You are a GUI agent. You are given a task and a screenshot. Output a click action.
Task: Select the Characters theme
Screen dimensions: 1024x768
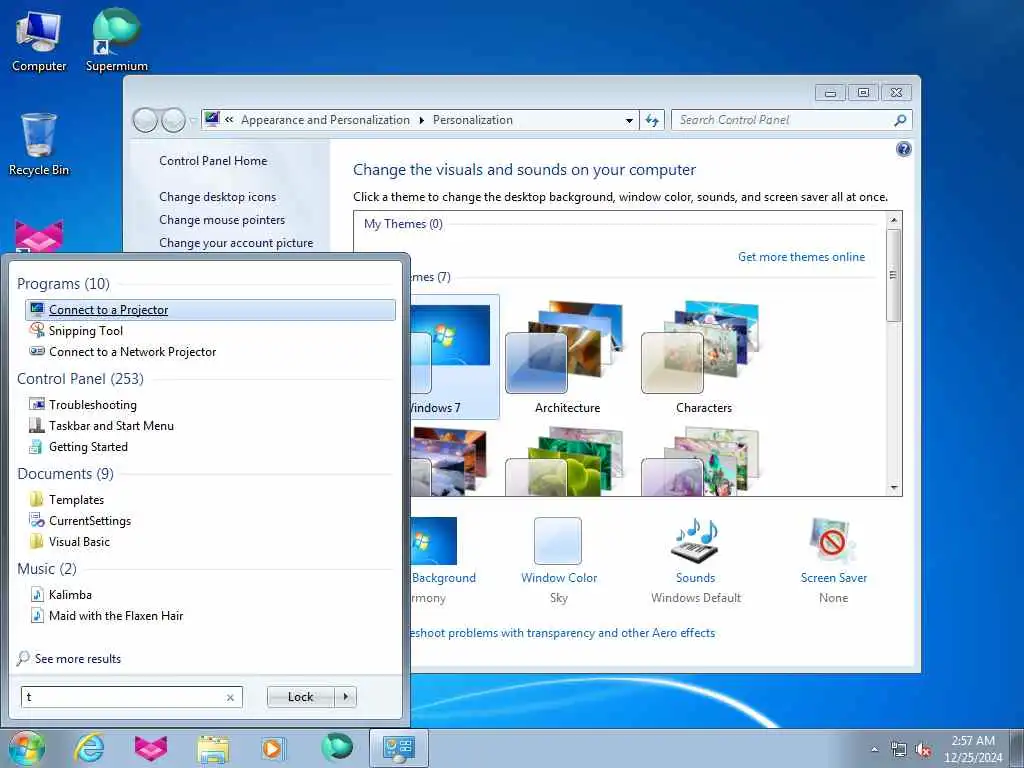pyautogui.click(x=703, y=357)
